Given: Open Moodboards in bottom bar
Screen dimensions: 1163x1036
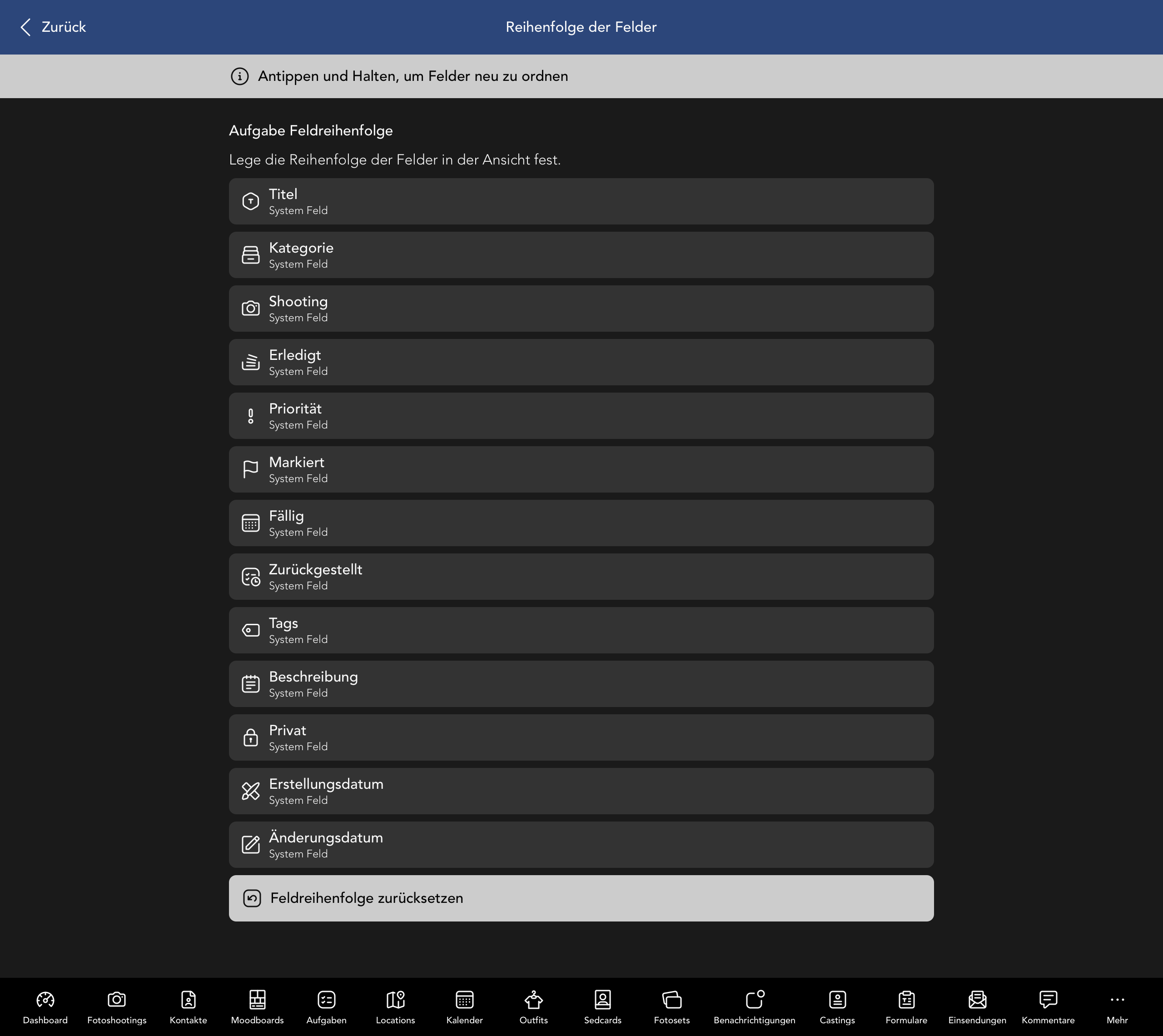Looking at the screenshot, I should pyautogui.click(x=257, y=1000).
